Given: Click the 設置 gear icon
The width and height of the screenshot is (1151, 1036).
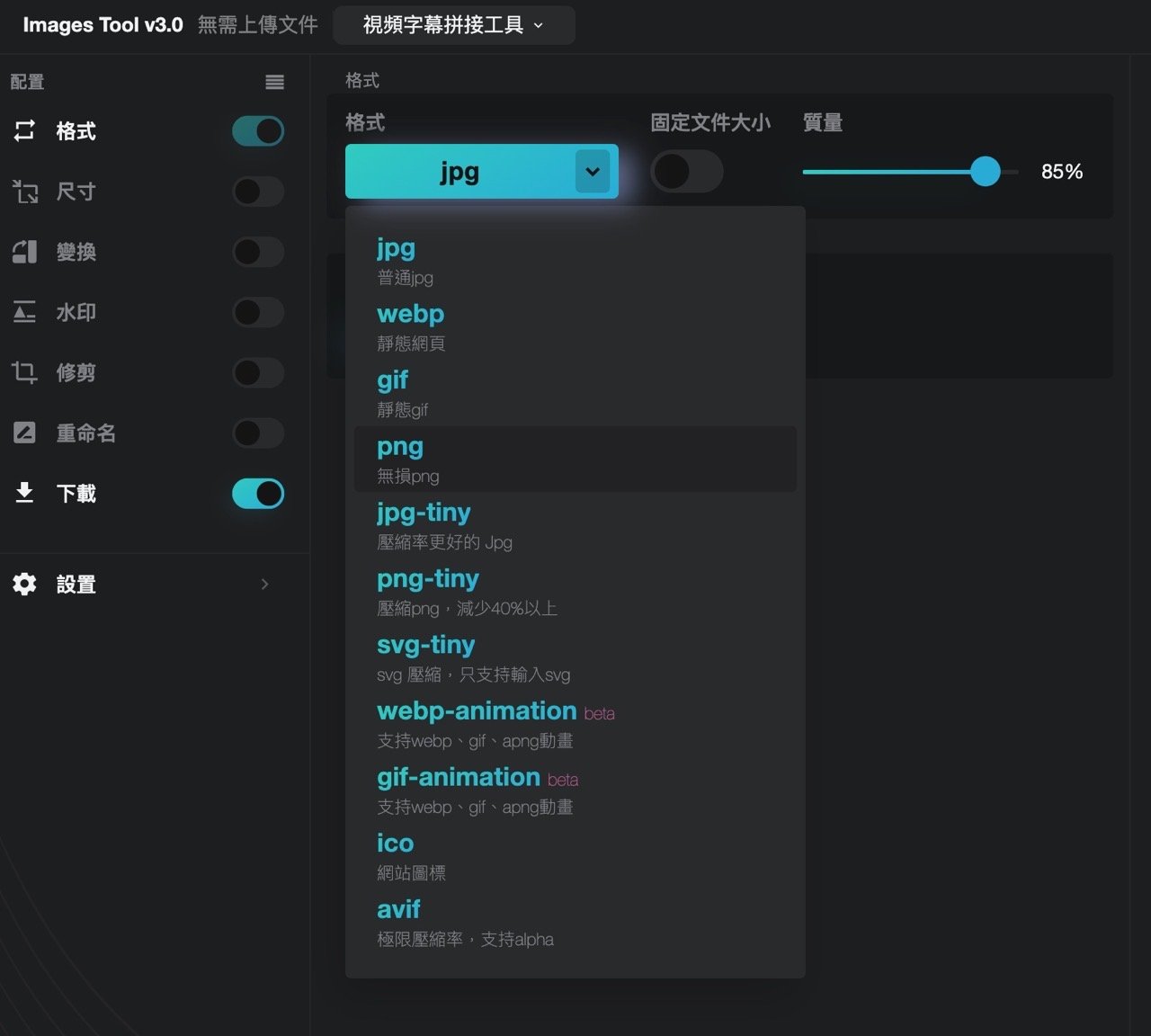Looking at the screenshot, I should point(24,584).
